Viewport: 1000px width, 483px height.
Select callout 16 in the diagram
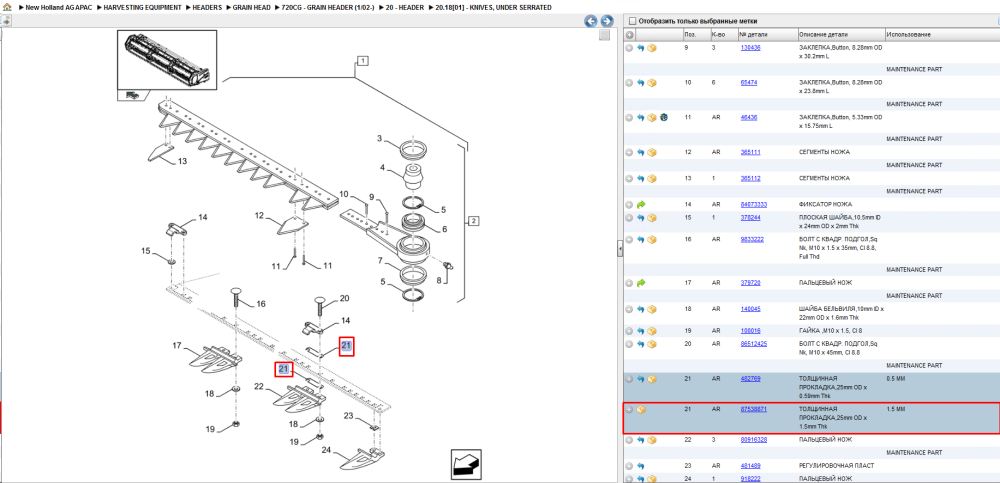tap(260, 304)
